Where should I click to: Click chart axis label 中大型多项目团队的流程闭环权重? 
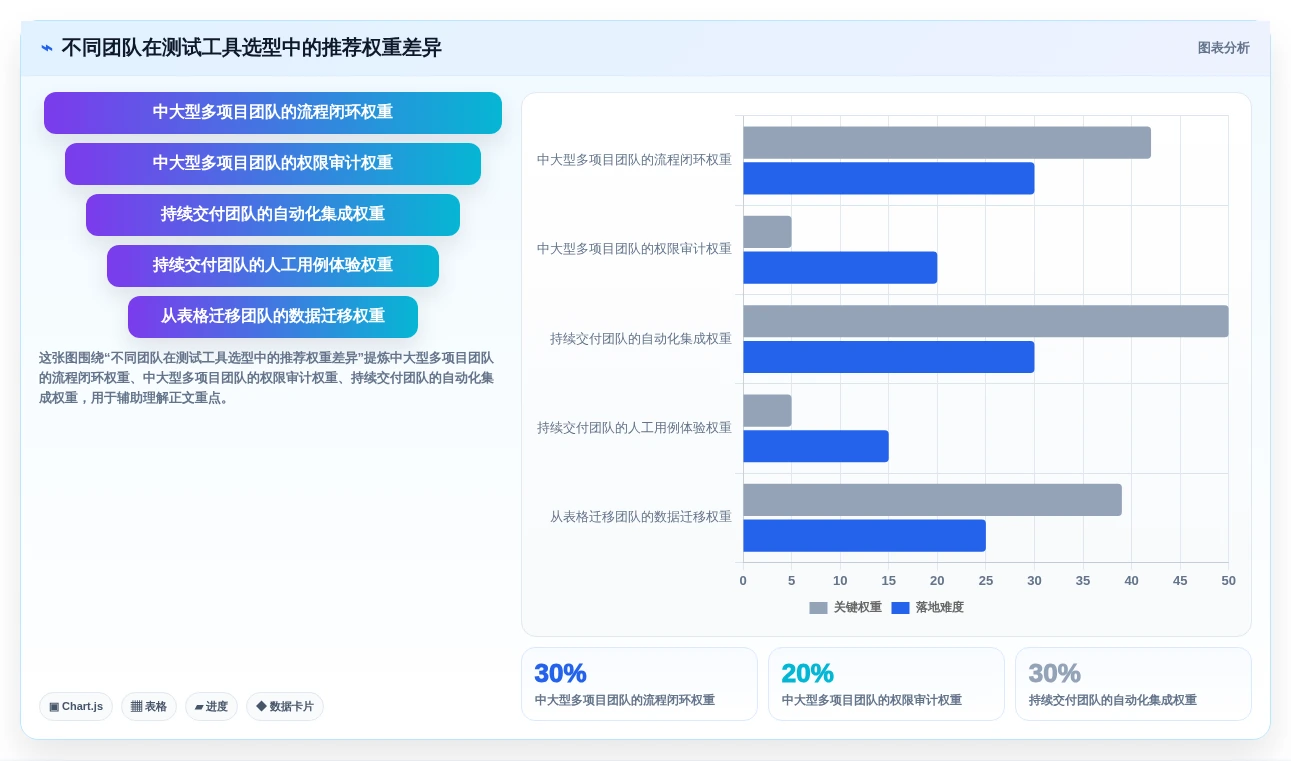[634, 160]
